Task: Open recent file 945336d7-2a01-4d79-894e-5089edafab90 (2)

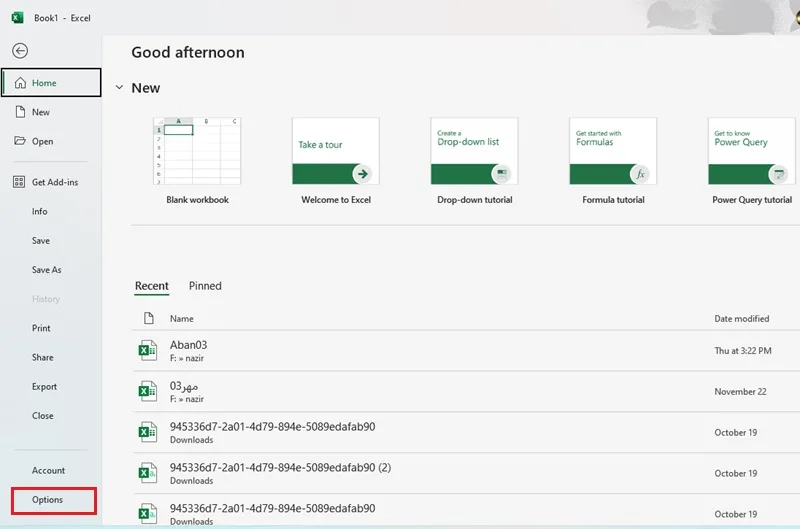Action: (x=466, y=473)
